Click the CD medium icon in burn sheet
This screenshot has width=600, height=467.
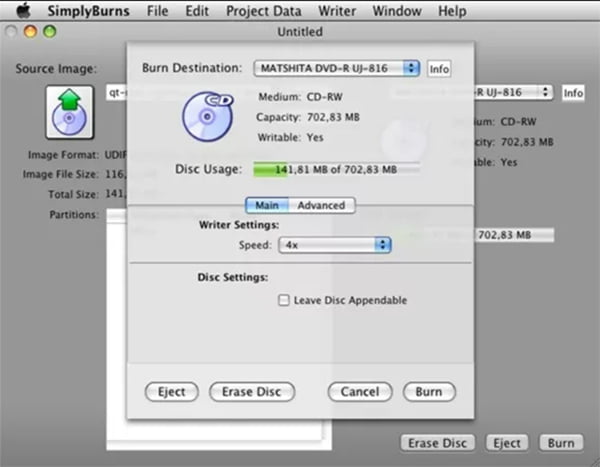(x=208, y=116)
